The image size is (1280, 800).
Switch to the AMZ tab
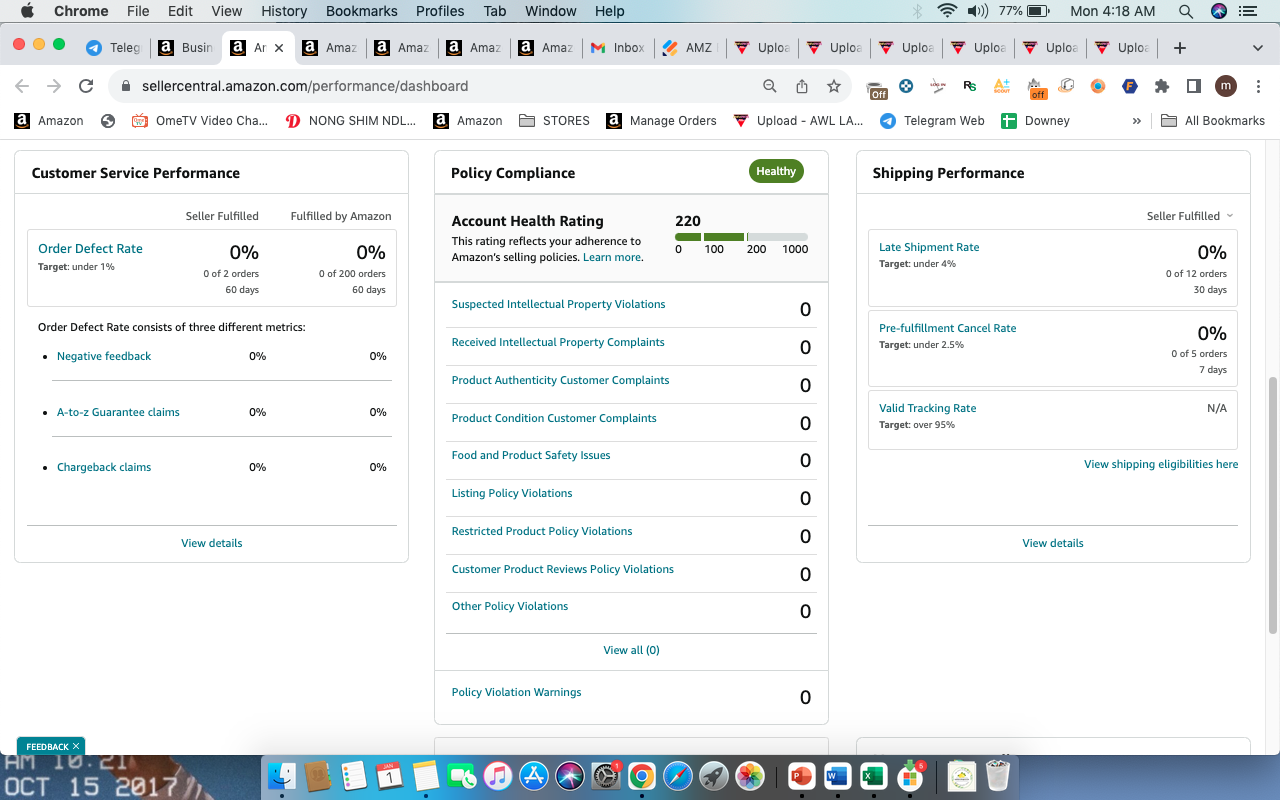[x=689, y=47]
